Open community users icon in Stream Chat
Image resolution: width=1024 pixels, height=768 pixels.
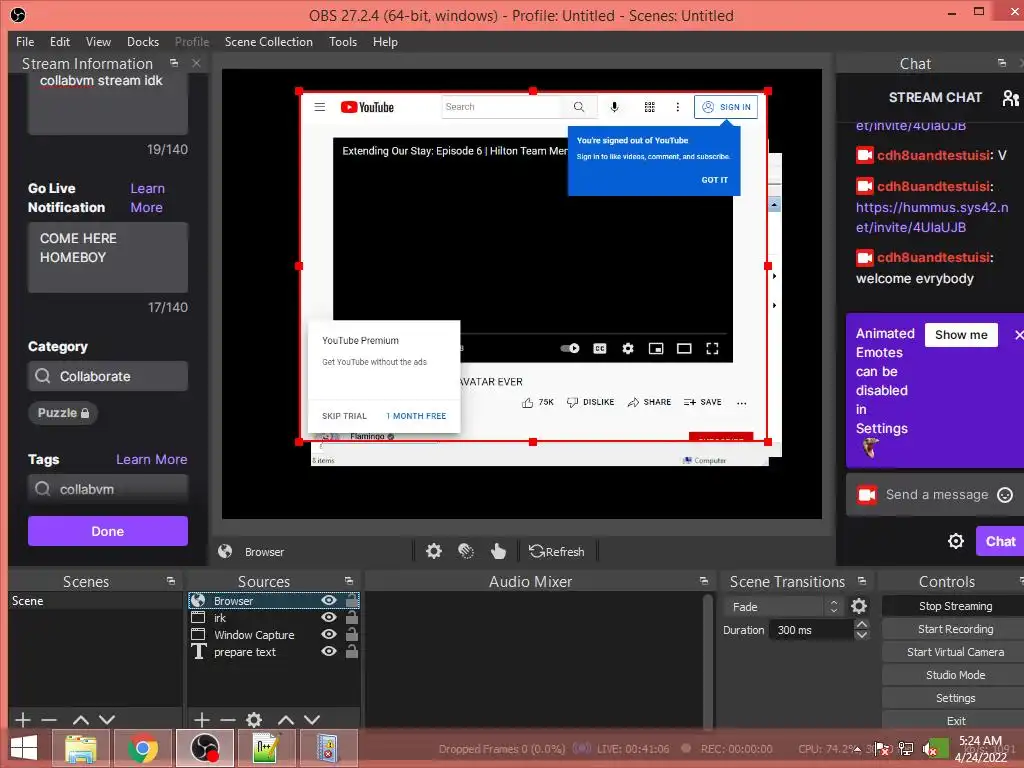[x=1010, y=98]
